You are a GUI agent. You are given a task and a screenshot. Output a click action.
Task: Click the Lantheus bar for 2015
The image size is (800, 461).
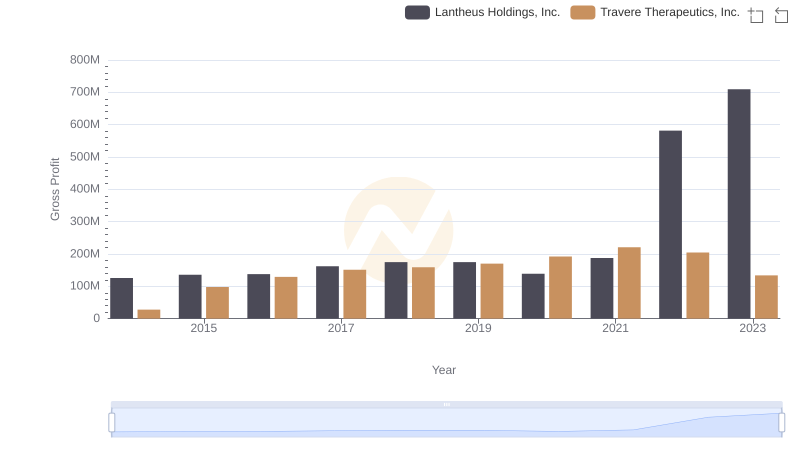pos(190,297)
